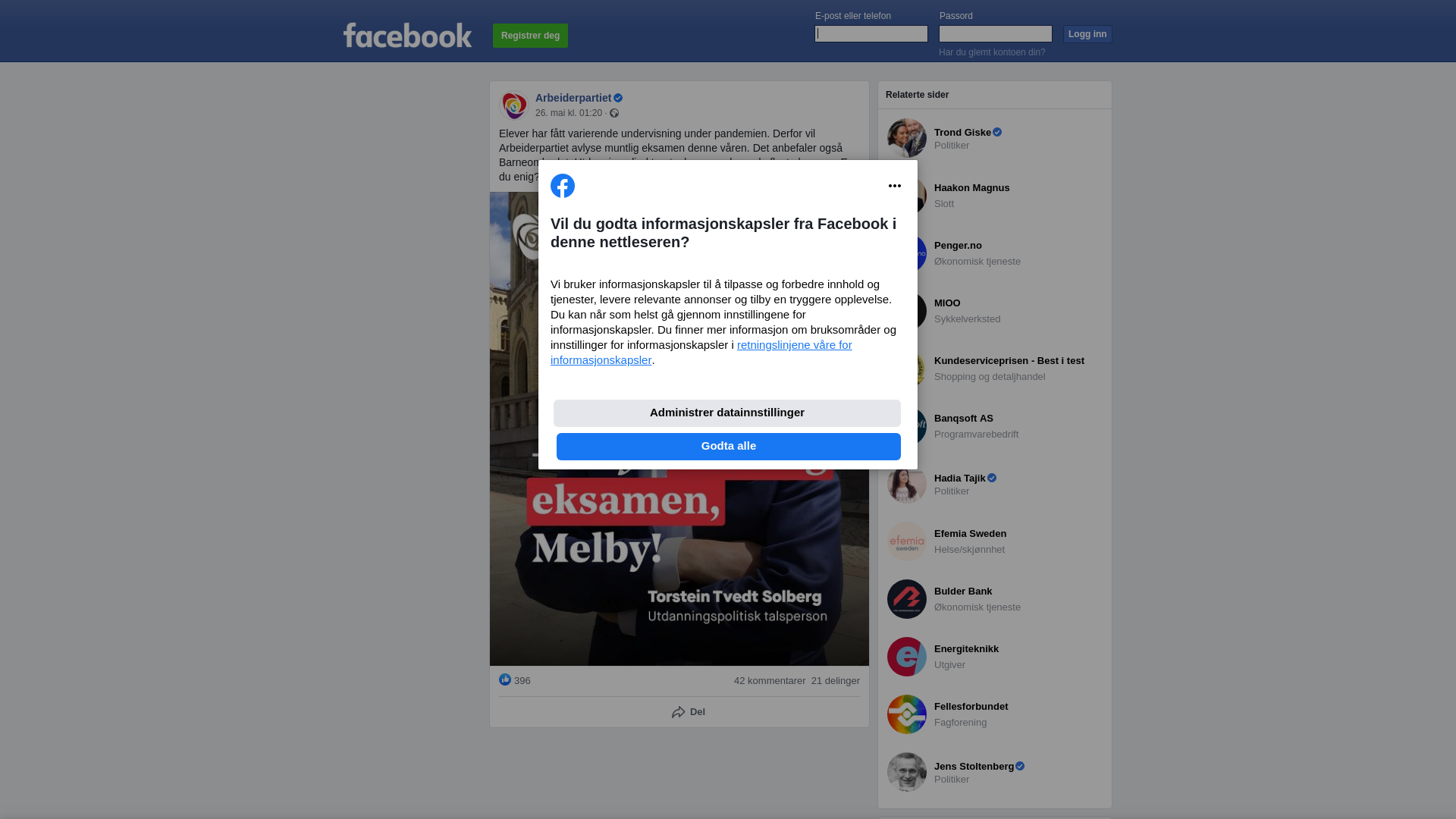Focus the E-post eller telefon field

(871, 33)
